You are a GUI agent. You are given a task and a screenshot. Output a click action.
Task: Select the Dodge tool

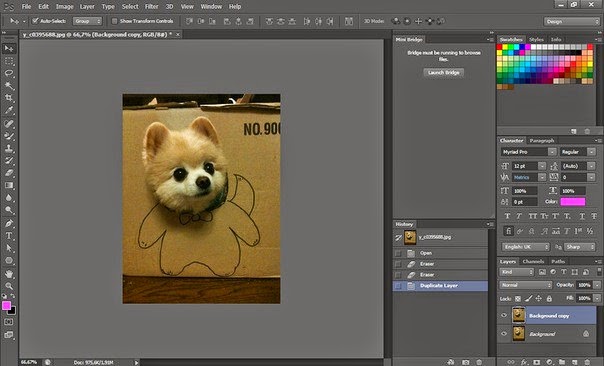(9, 210)
